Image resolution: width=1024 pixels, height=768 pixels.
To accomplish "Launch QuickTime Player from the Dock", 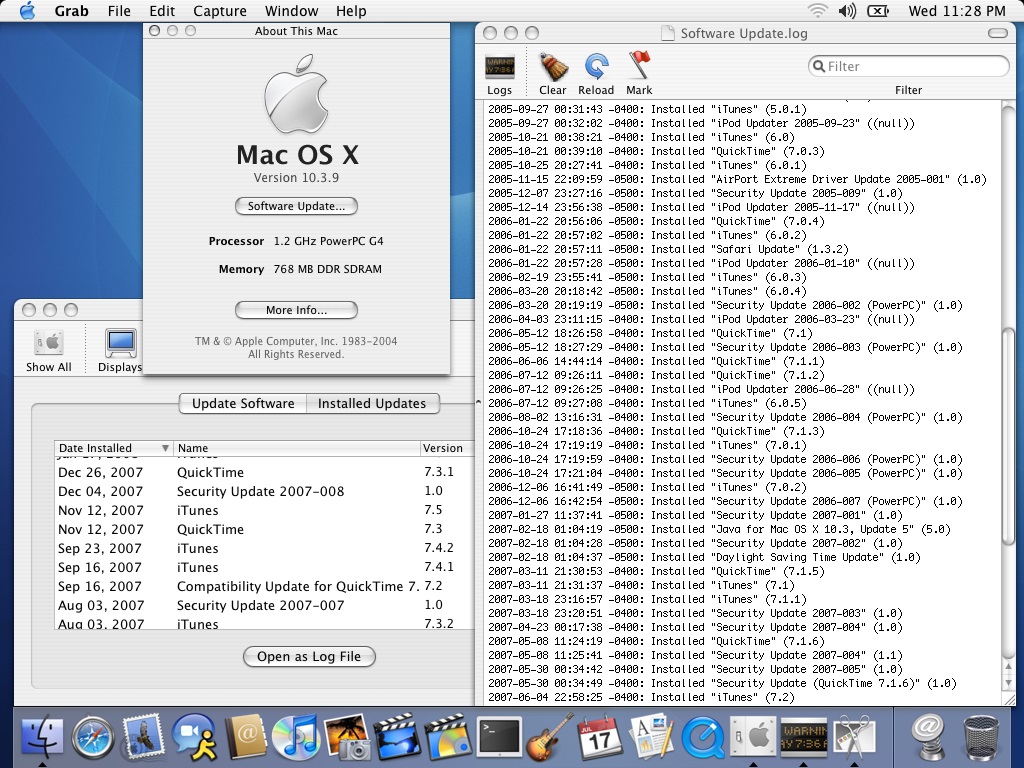I will [x=702, y=737].
